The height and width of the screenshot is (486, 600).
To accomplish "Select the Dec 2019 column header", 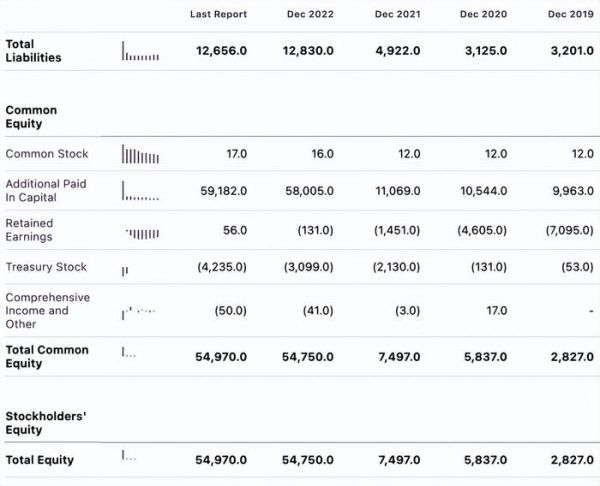I will 570,15.
